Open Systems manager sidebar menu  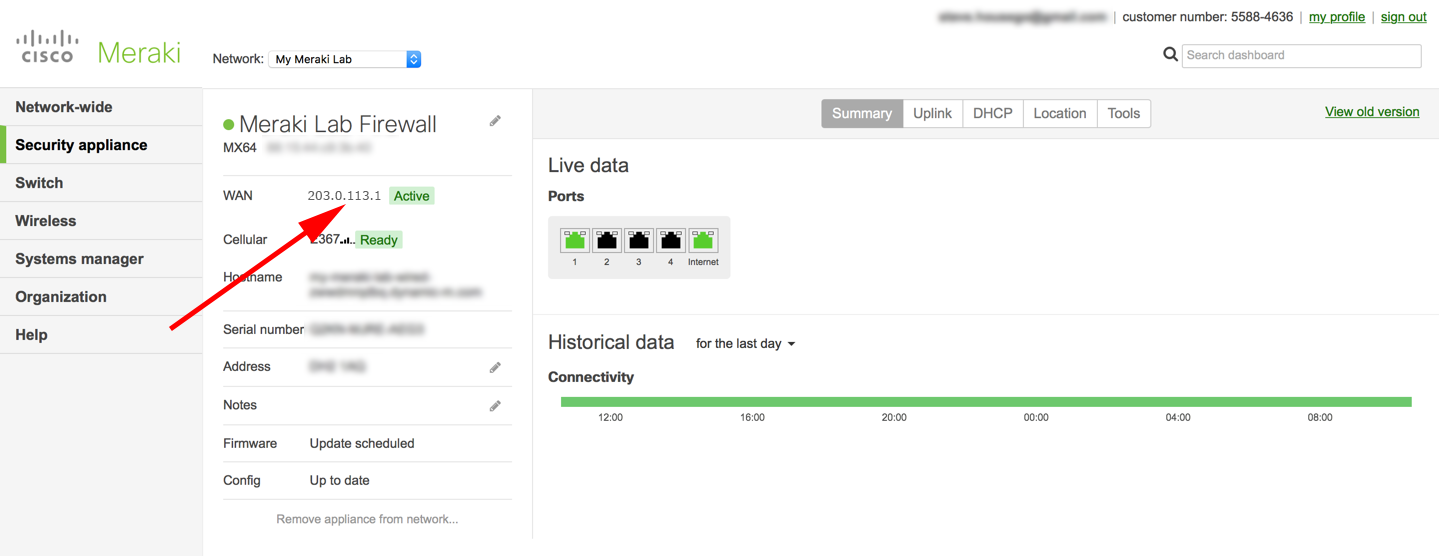coord(101,259)
